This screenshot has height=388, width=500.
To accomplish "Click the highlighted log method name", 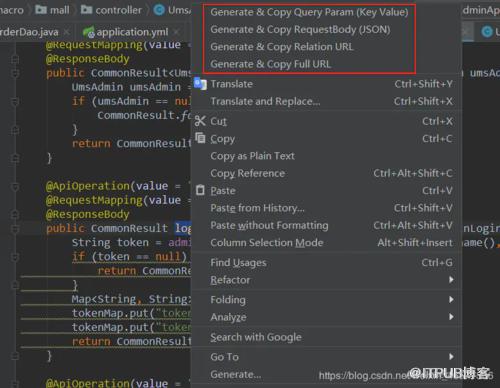I will [183, 228].
